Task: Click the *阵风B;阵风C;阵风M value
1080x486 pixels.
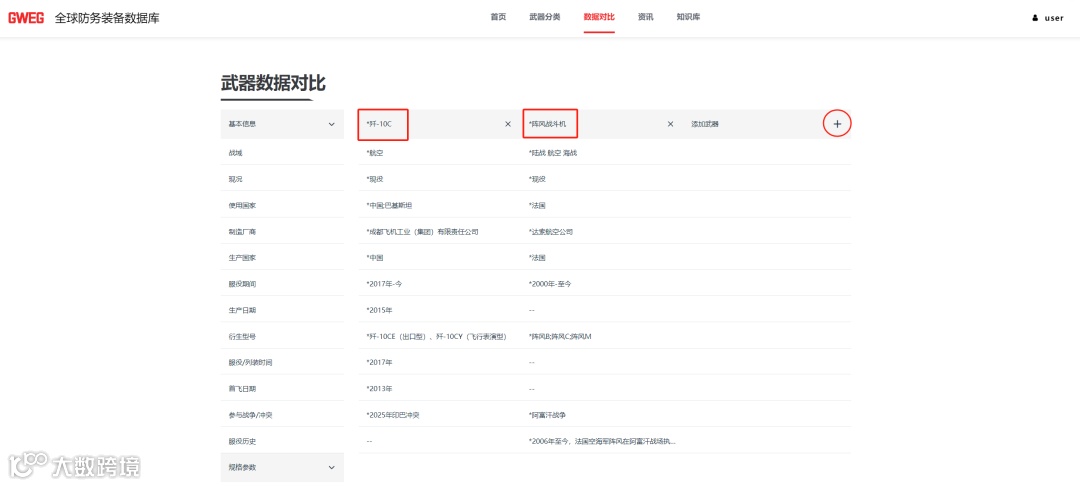Action: [x=559, y=336]
